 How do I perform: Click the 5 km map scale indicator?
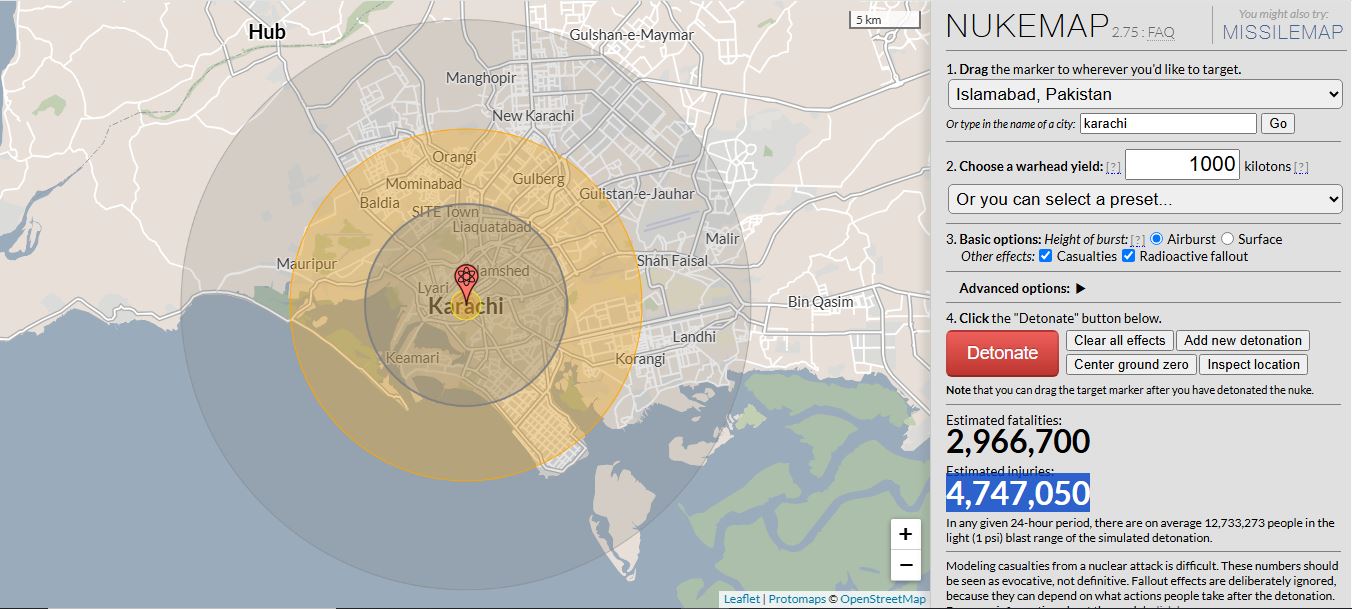tap(884, 20)
